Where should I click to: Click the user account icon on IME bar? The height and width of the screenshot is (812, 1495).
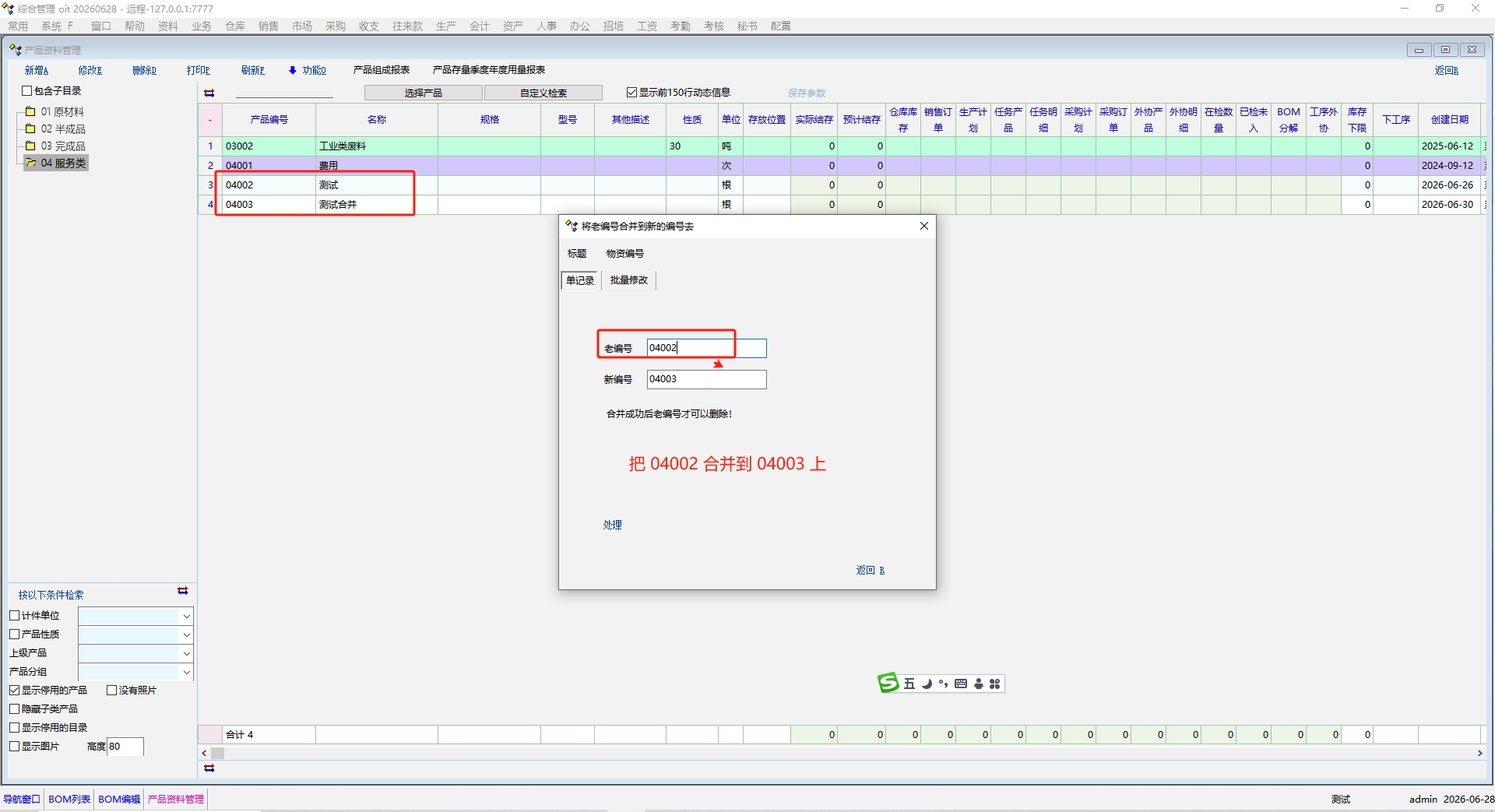coord(979,684)
